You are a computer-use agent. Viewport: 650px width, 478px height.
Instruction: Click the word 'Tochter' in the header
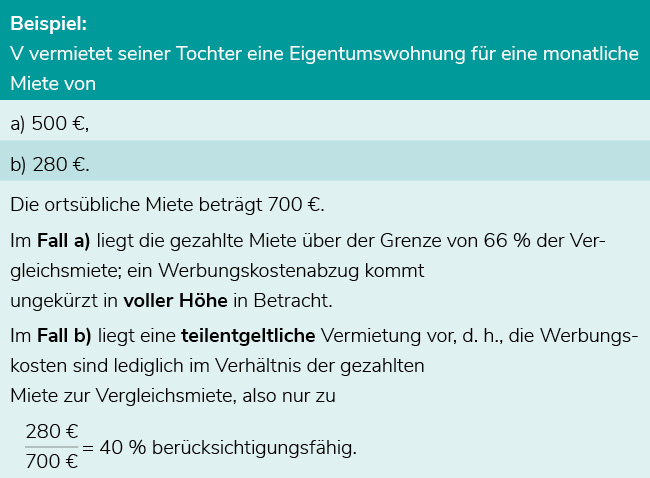click(209, 53)
